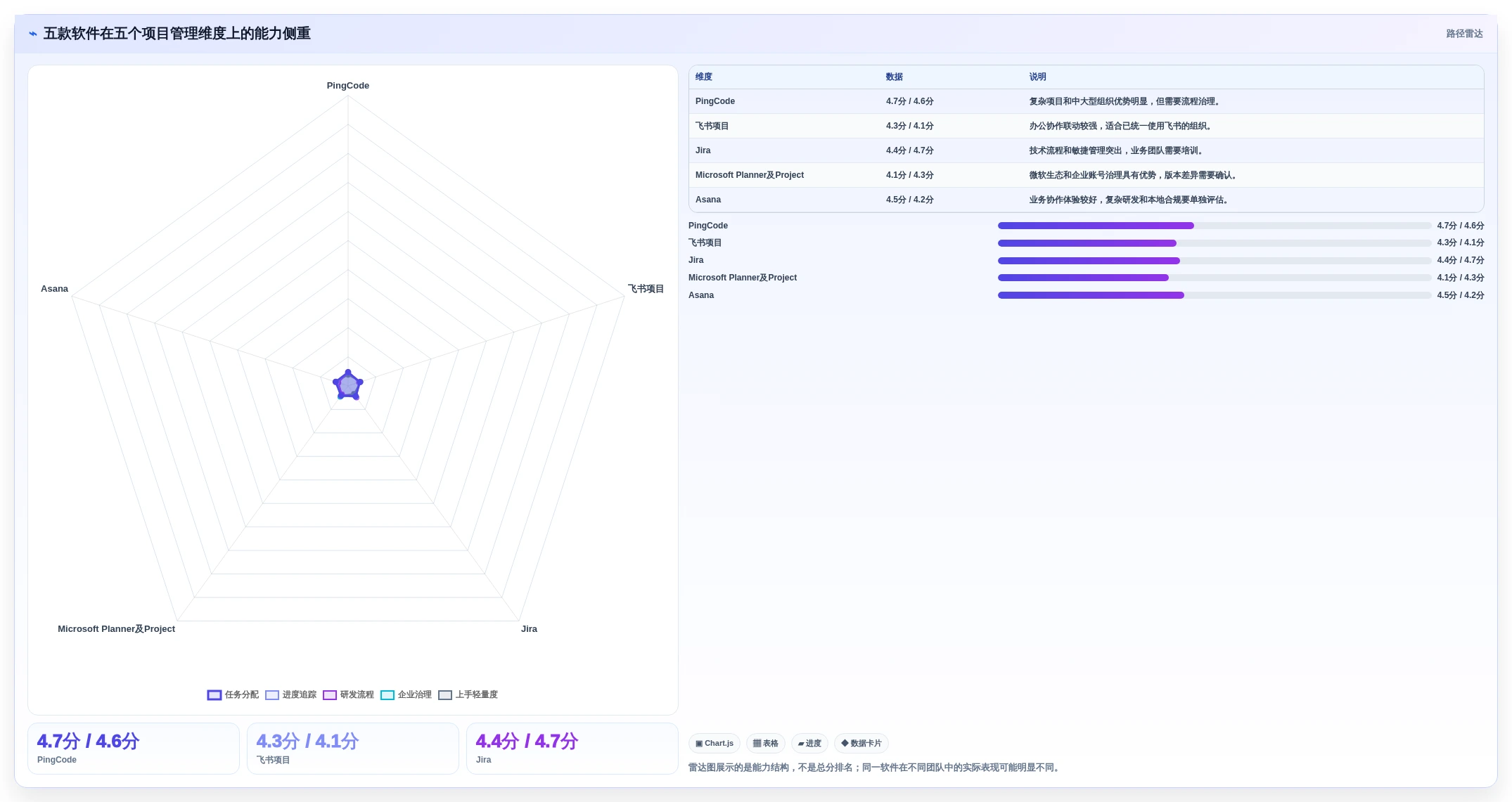
Task: Click the Microsoft Planner及Project radar axis label
Action: tap(117, 629)
